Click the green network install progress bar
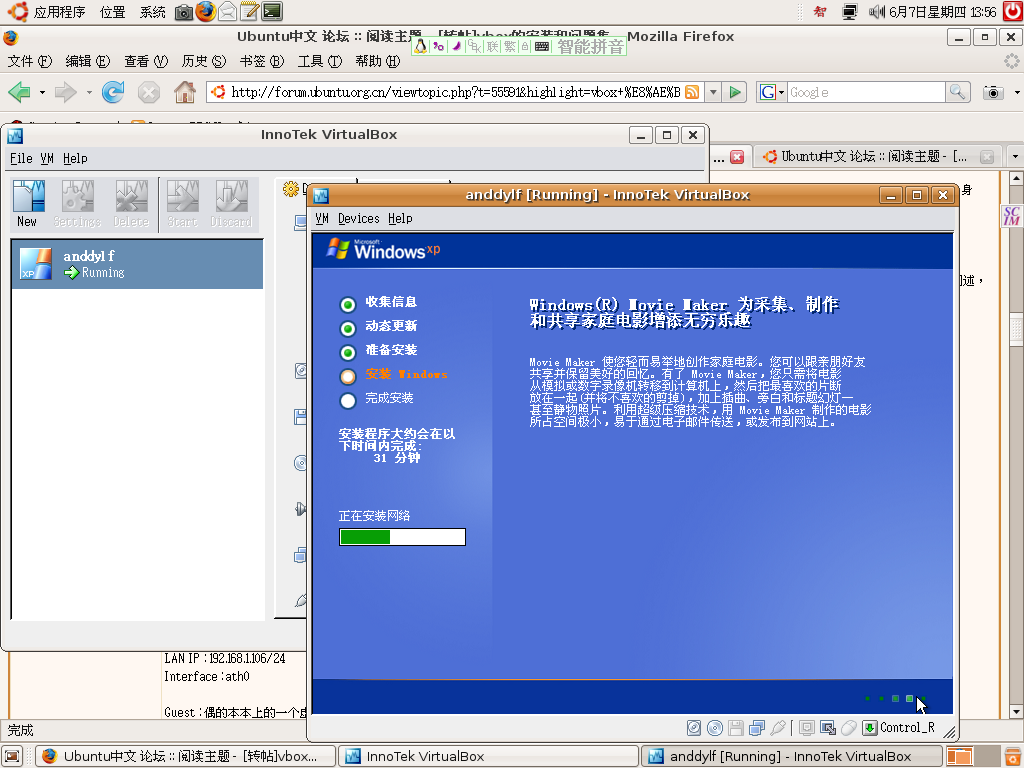 click(402, 537)
